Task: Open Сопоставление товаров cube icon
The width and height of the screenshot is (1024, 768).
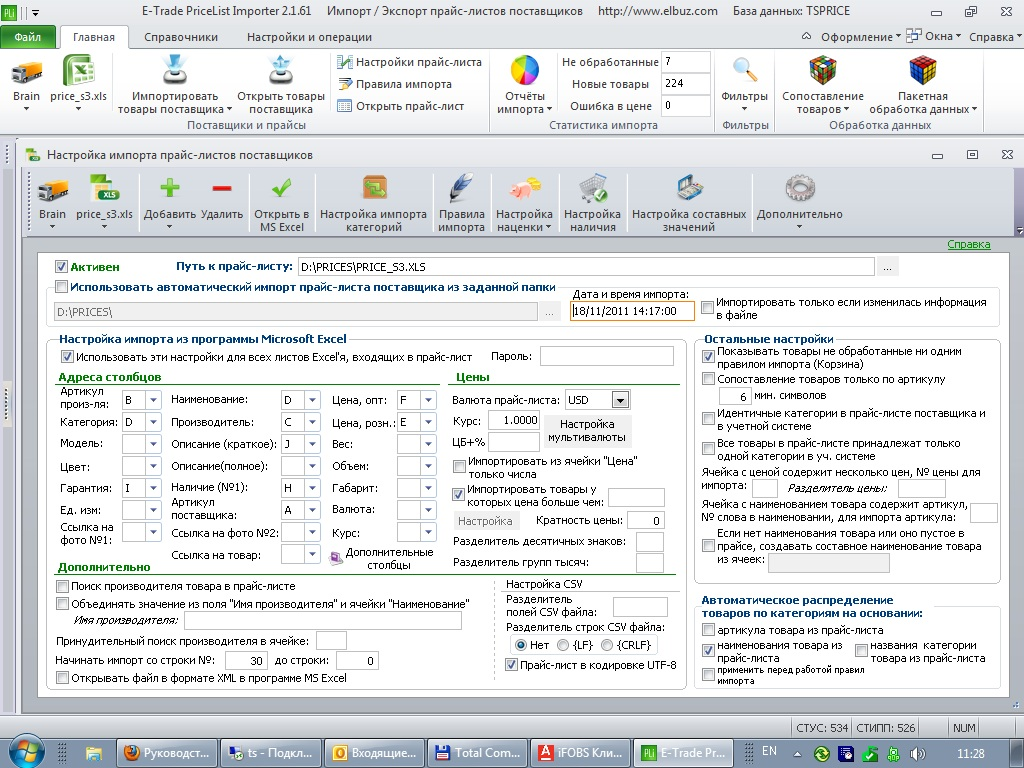Action: 823,71
